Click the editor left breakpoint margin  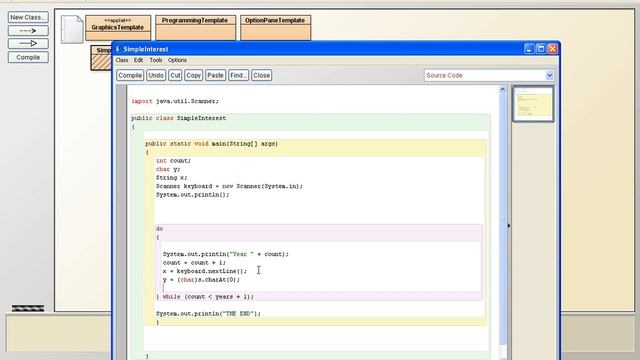tap(121, 222)
